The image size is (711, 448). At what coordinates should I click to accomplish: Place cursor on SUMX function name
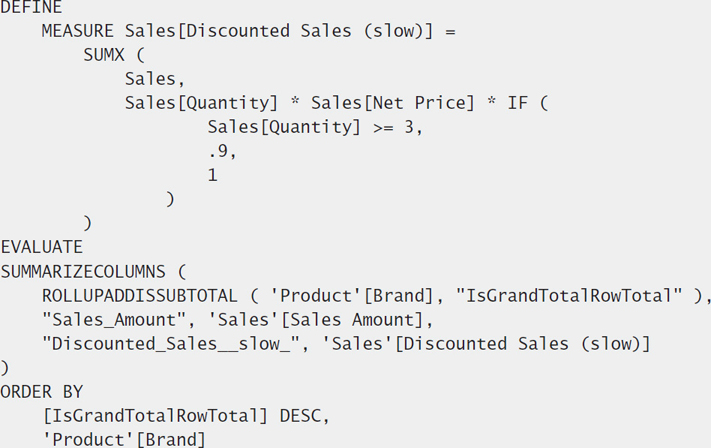coord(104,55)
